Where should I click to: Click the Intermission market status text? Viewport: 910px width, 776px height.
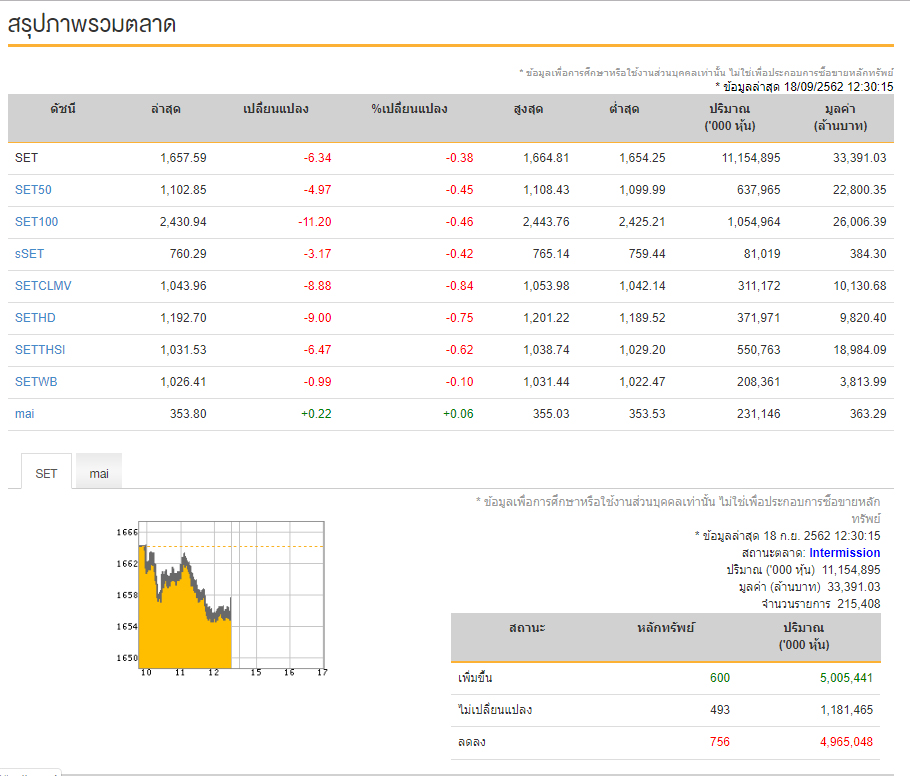point(844,553)
